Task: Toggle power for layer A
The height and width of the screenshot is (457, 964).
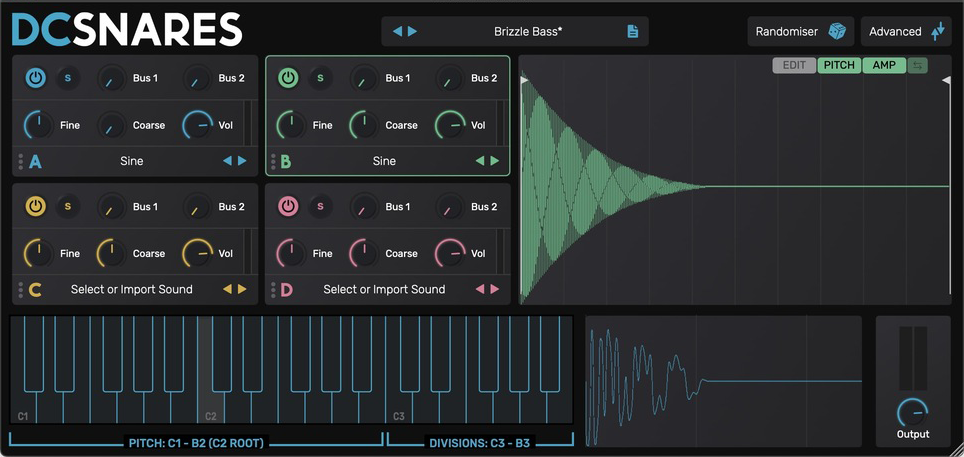Action: (x=35, y=78)
